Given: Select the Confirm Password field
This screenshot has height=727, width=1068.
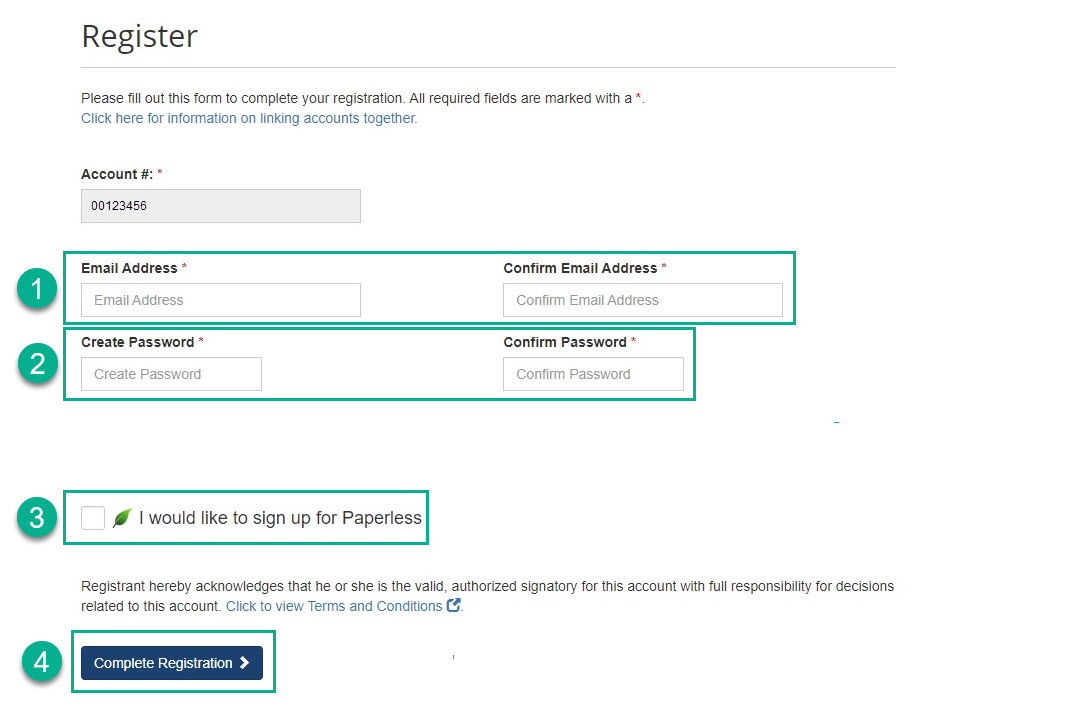Looking at the screenshot, I should click(x=593, y=374).
